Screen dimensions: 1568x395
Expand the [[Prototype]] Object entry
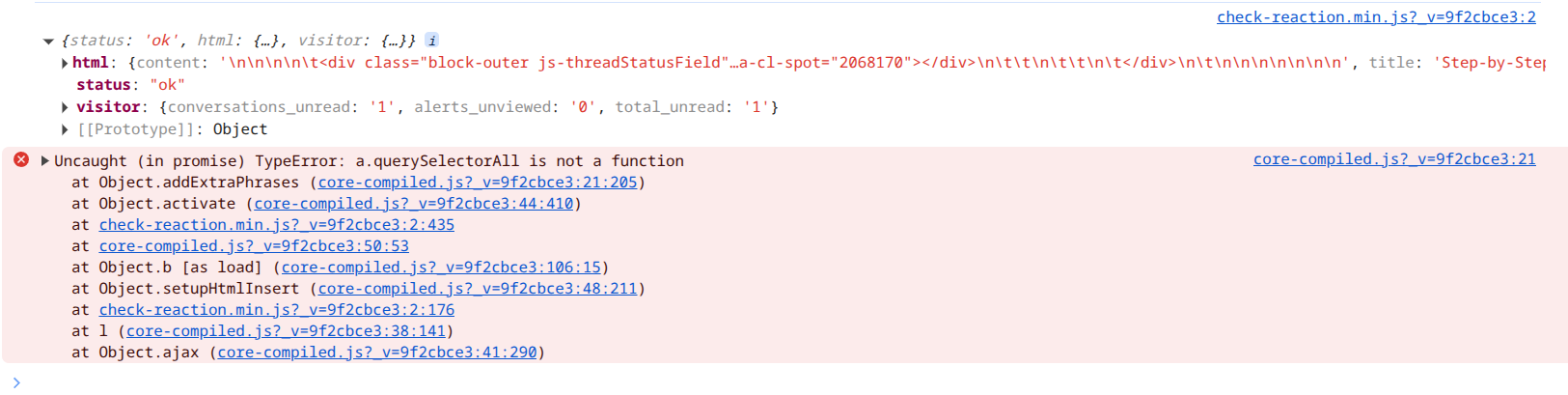click(65, 129)
